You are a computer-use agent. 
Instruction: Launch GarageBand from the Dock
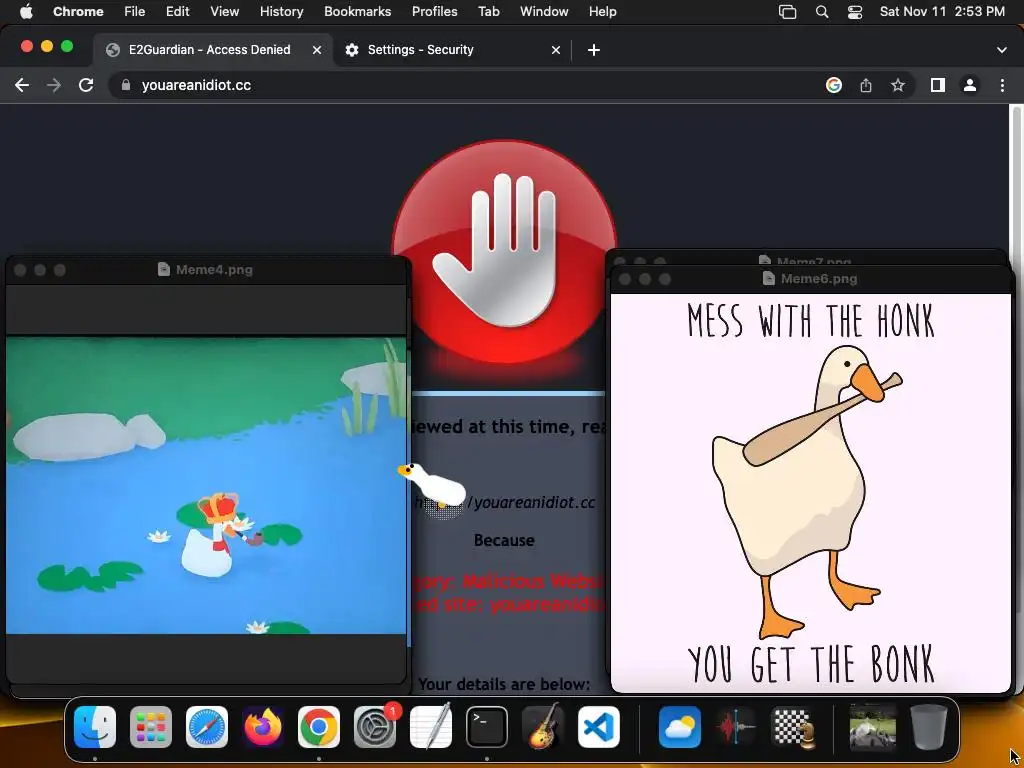(x=543, y=726)
